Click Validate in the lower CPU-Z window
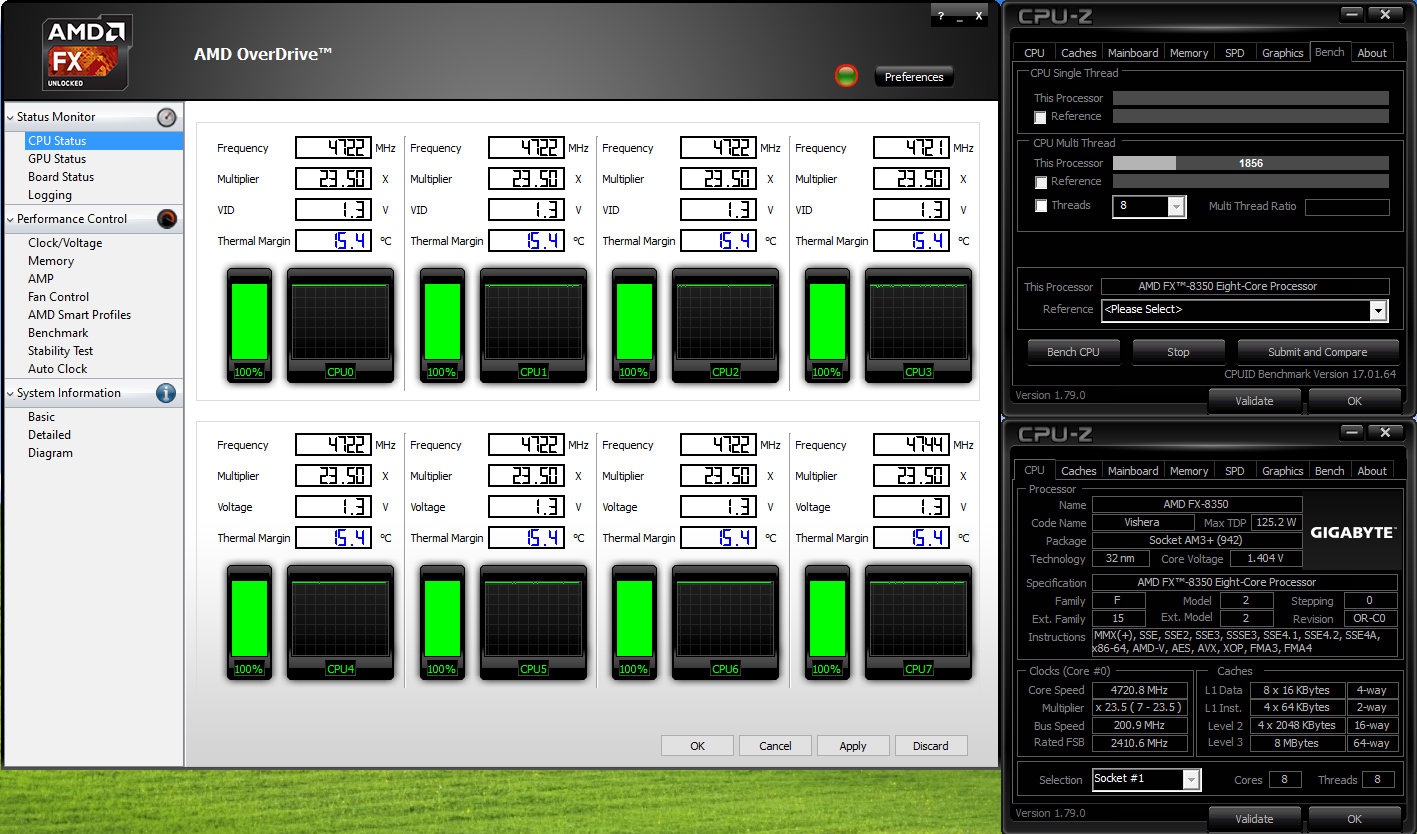The height and width of the screenshot is (834, 1417). (x=1254, y=819)
